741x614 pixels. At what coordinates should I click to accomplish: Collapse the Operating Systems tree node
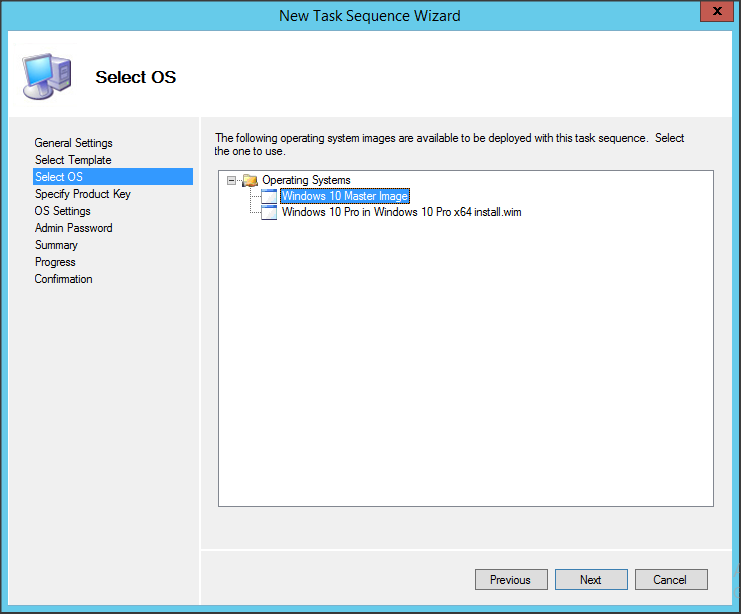coord(232,180)
